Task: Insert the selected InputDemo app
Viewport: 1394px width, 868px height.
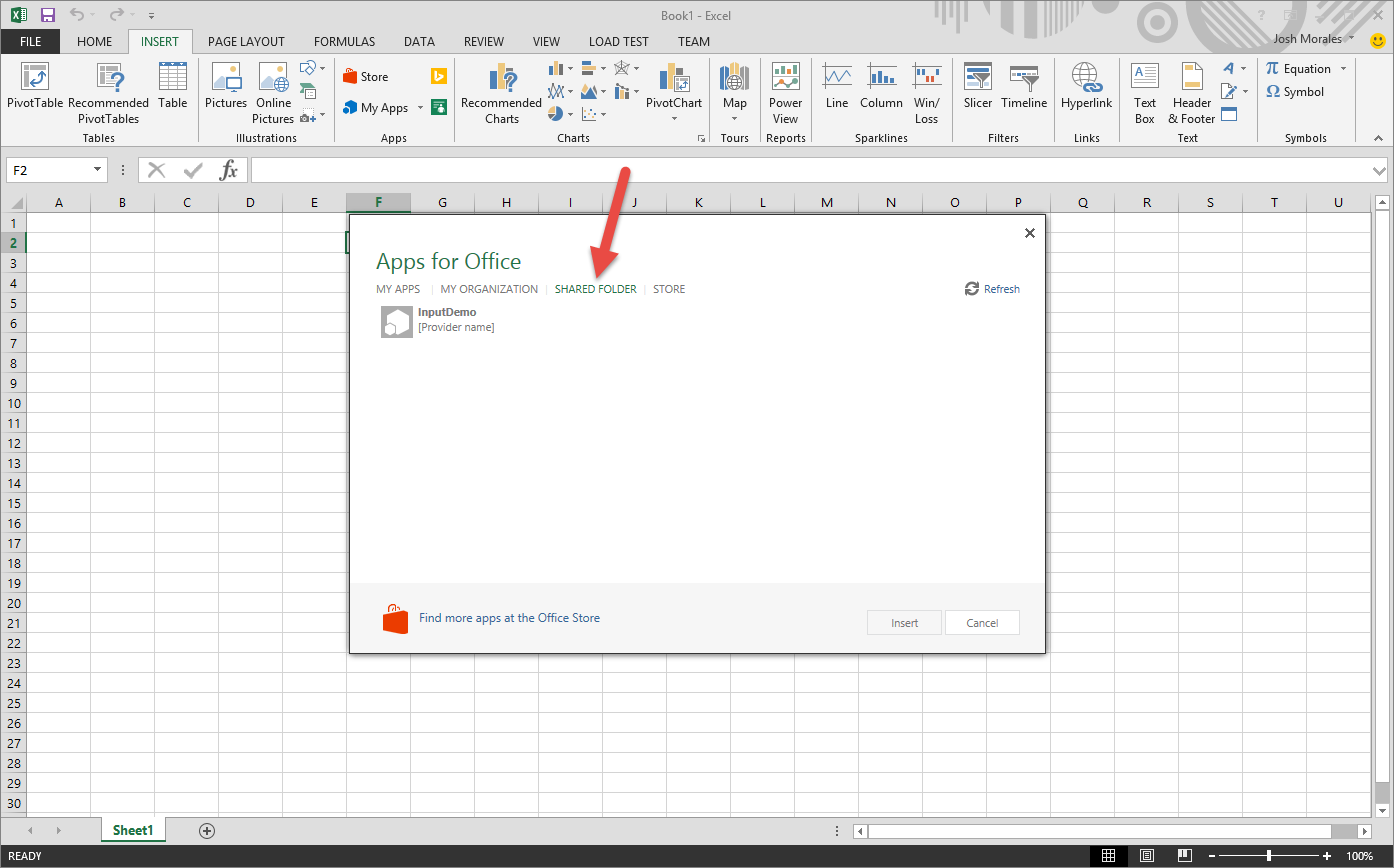Action: [903, 622]
